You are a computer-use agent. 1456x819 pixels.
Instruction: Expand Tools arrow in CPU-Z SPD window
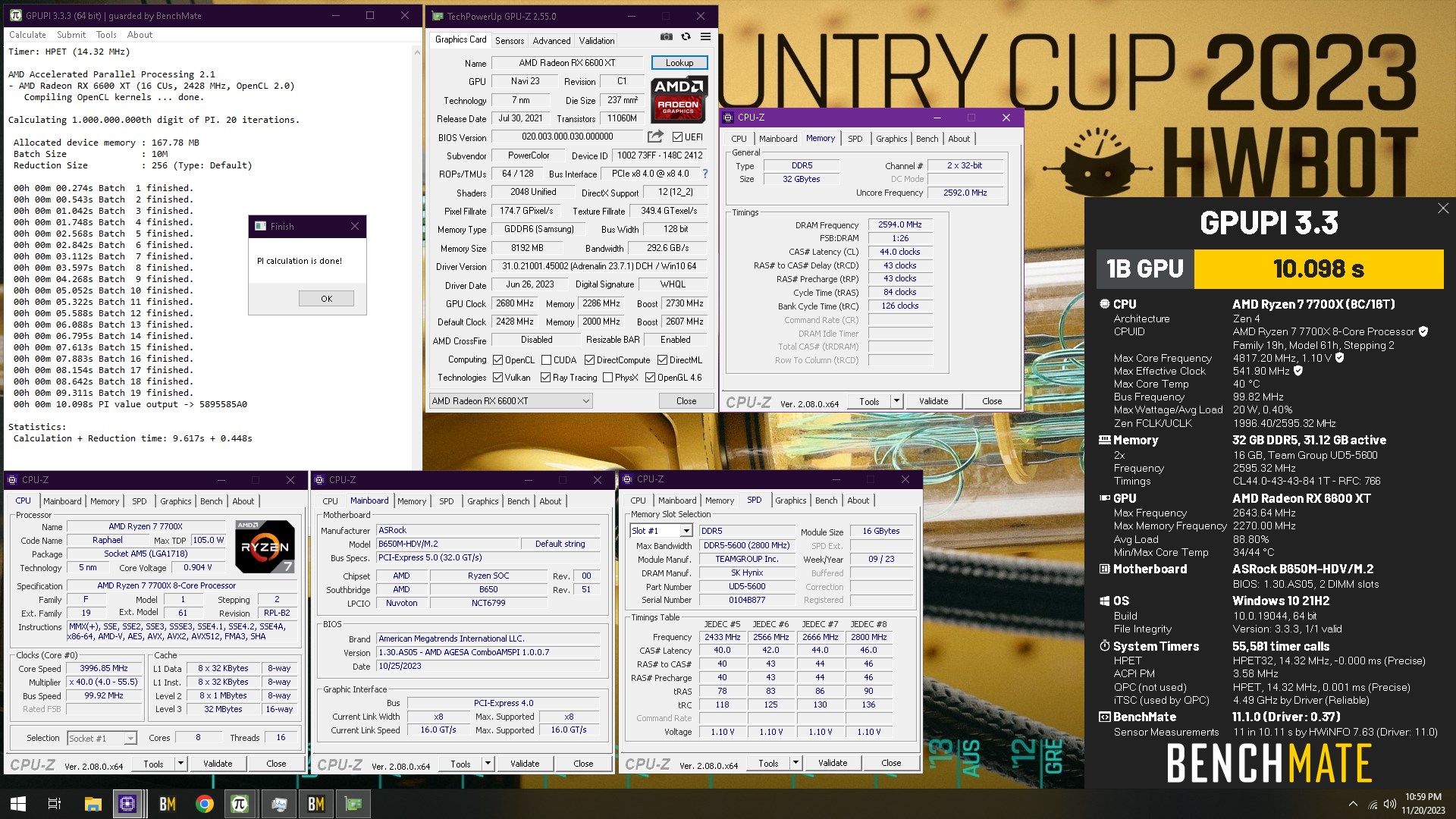(795, 763)
